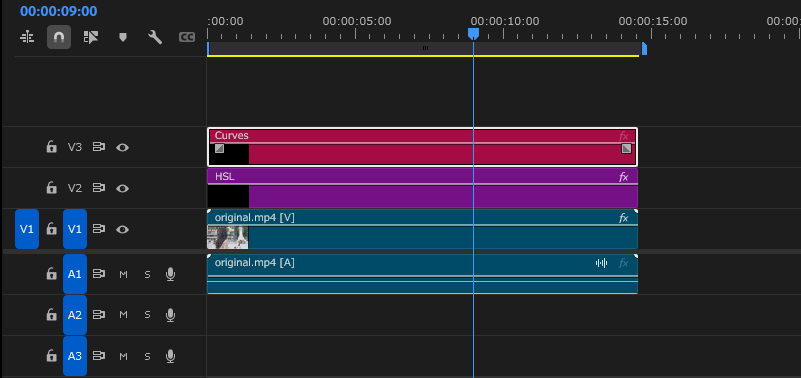Toggle the lock on track A1

coord(51,274)
